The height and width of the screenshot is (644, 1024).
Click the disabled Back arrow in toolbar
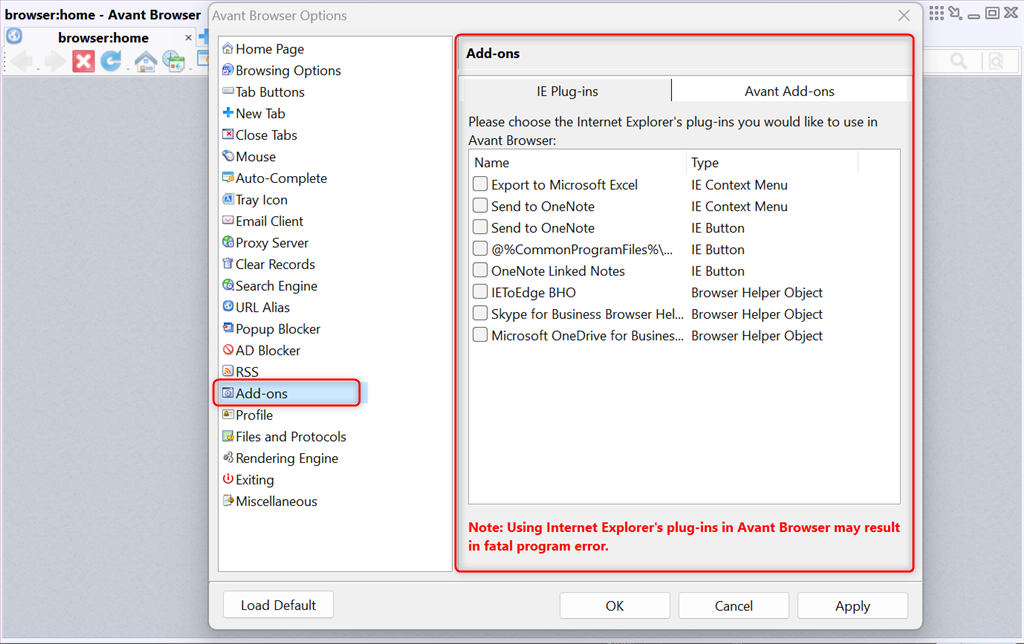[21, 62]
